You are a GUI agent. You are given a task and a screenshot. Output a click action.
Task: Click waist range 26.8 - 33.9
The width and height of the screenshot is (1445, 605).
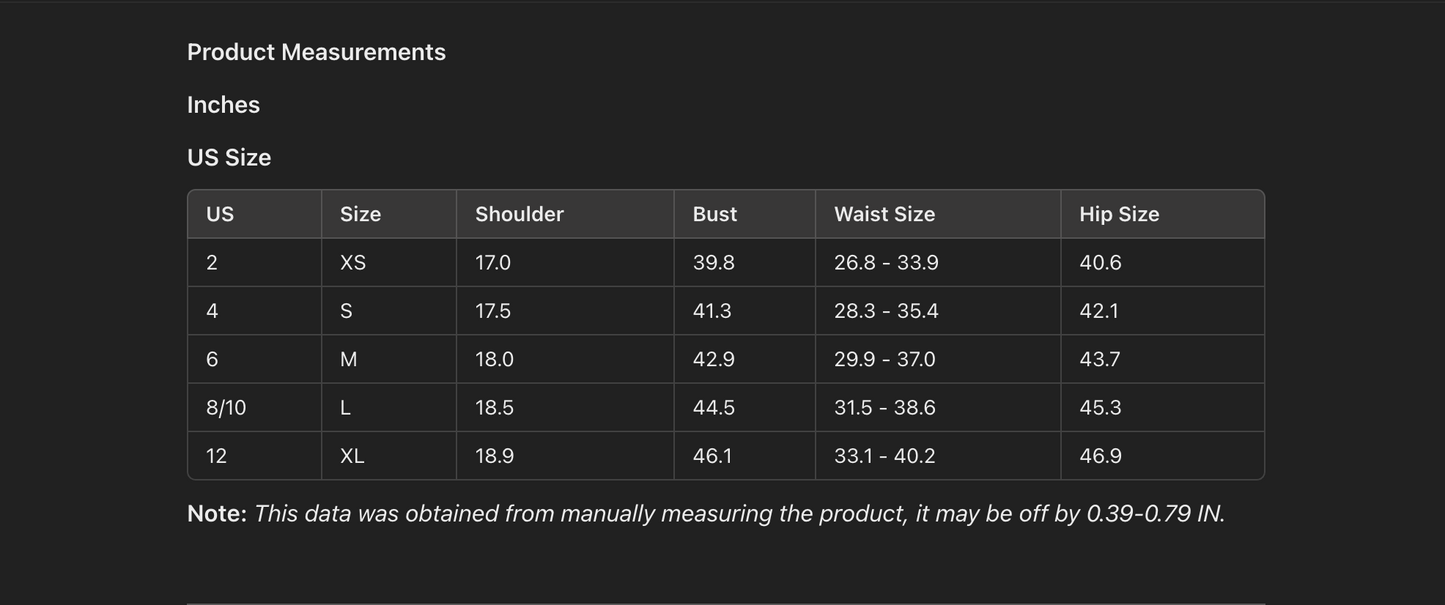(x=886, y=263)
